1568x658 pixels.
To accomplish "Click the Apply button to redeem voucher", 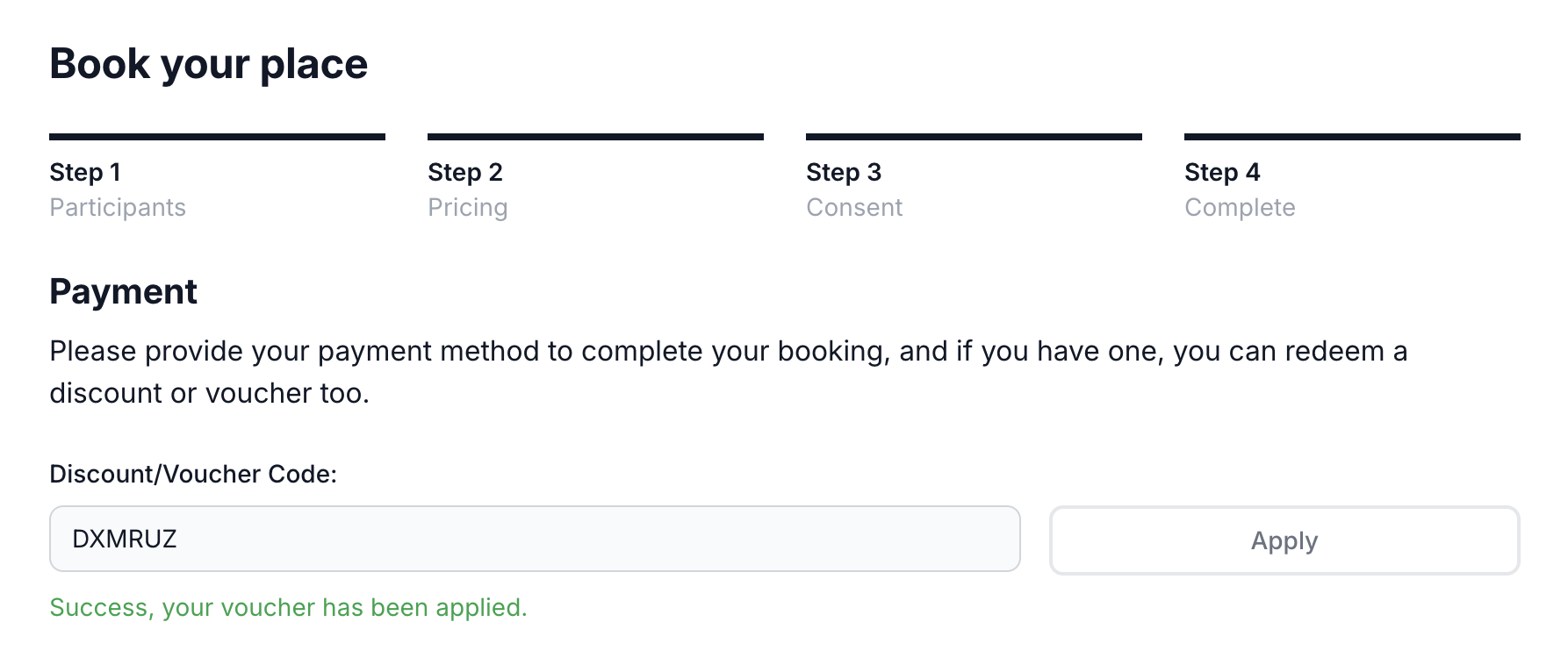I will pyautogui.click(x=1284, y=540).
